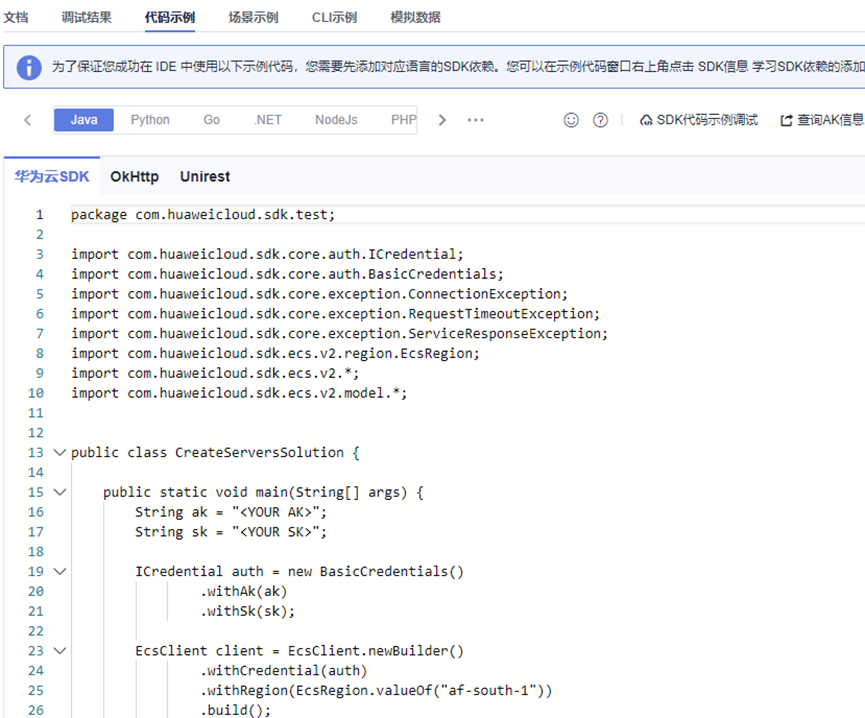865x718 pixels.
Task: Choose the .NET language option
Action: pos(268,120)
